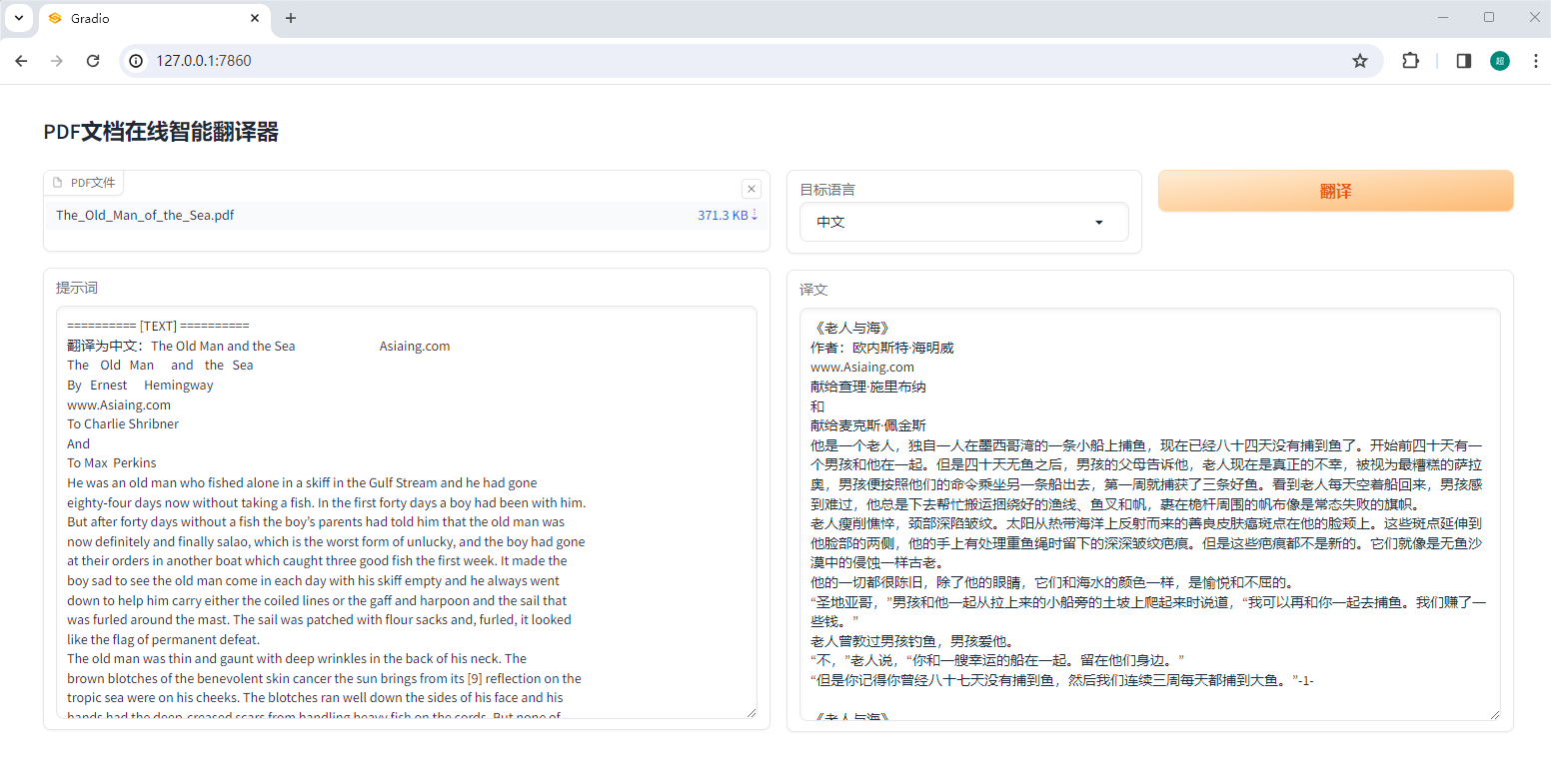Open a new browser tab

click(x=291, y=18)
